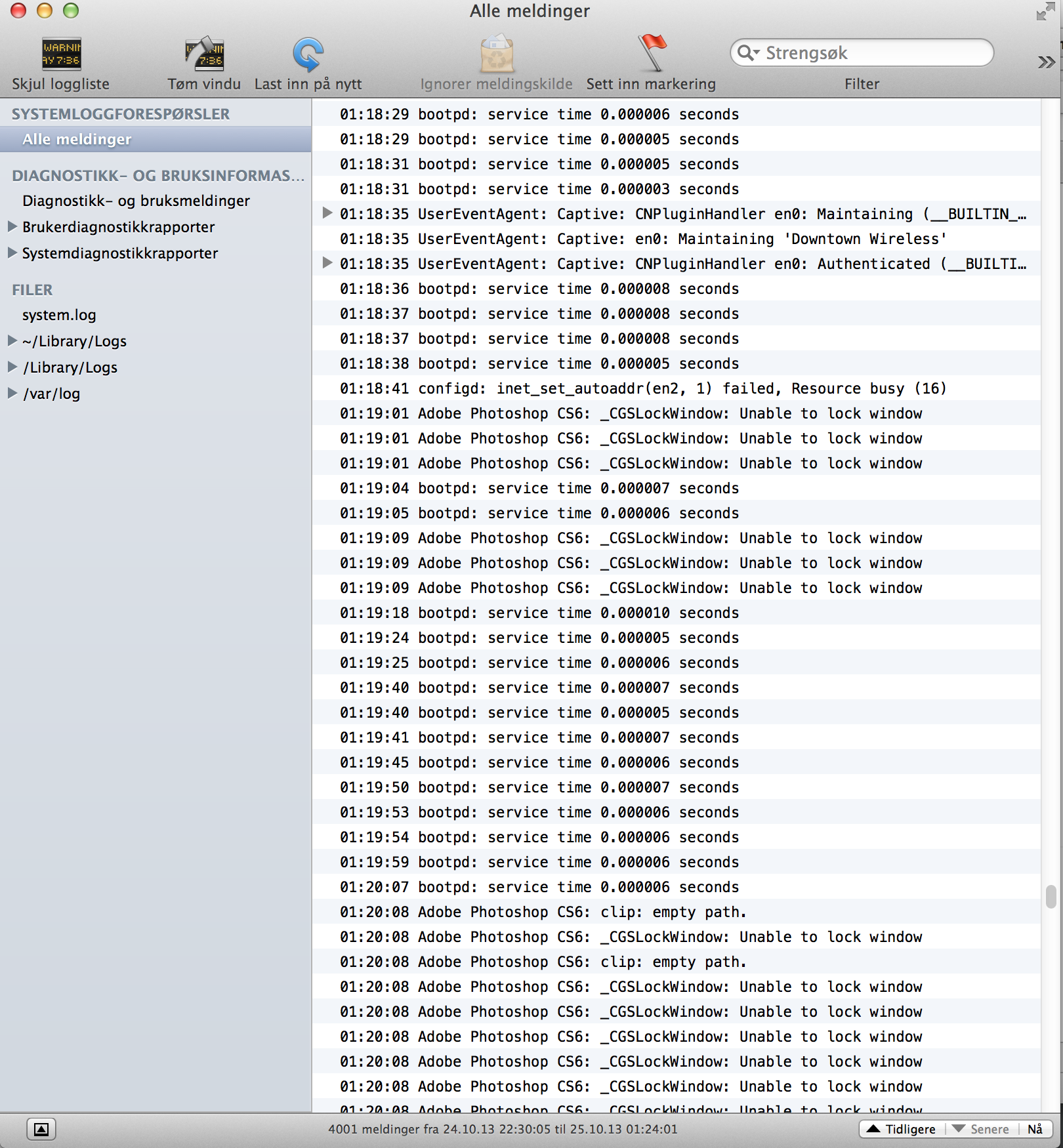Click the Ignorer meldingskilde icon

click(x=497, y=54)
